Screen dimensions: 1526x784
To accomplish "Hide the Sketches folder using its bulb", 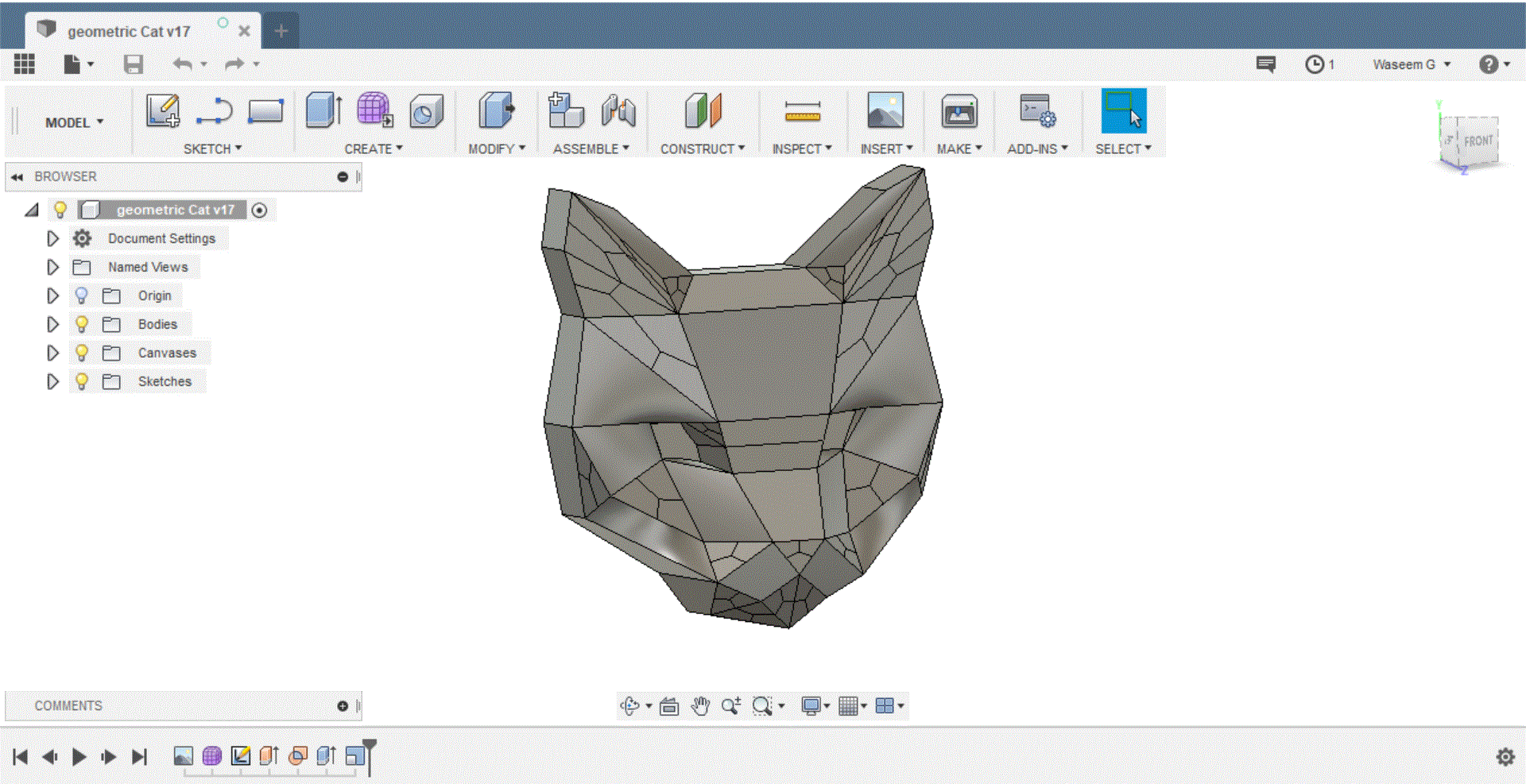I will point(81,381).
